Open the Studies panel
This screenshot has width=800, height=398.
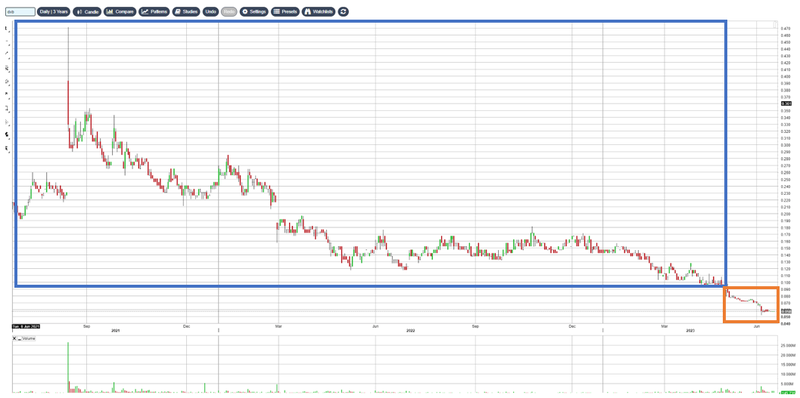click(x=185, y=11)
